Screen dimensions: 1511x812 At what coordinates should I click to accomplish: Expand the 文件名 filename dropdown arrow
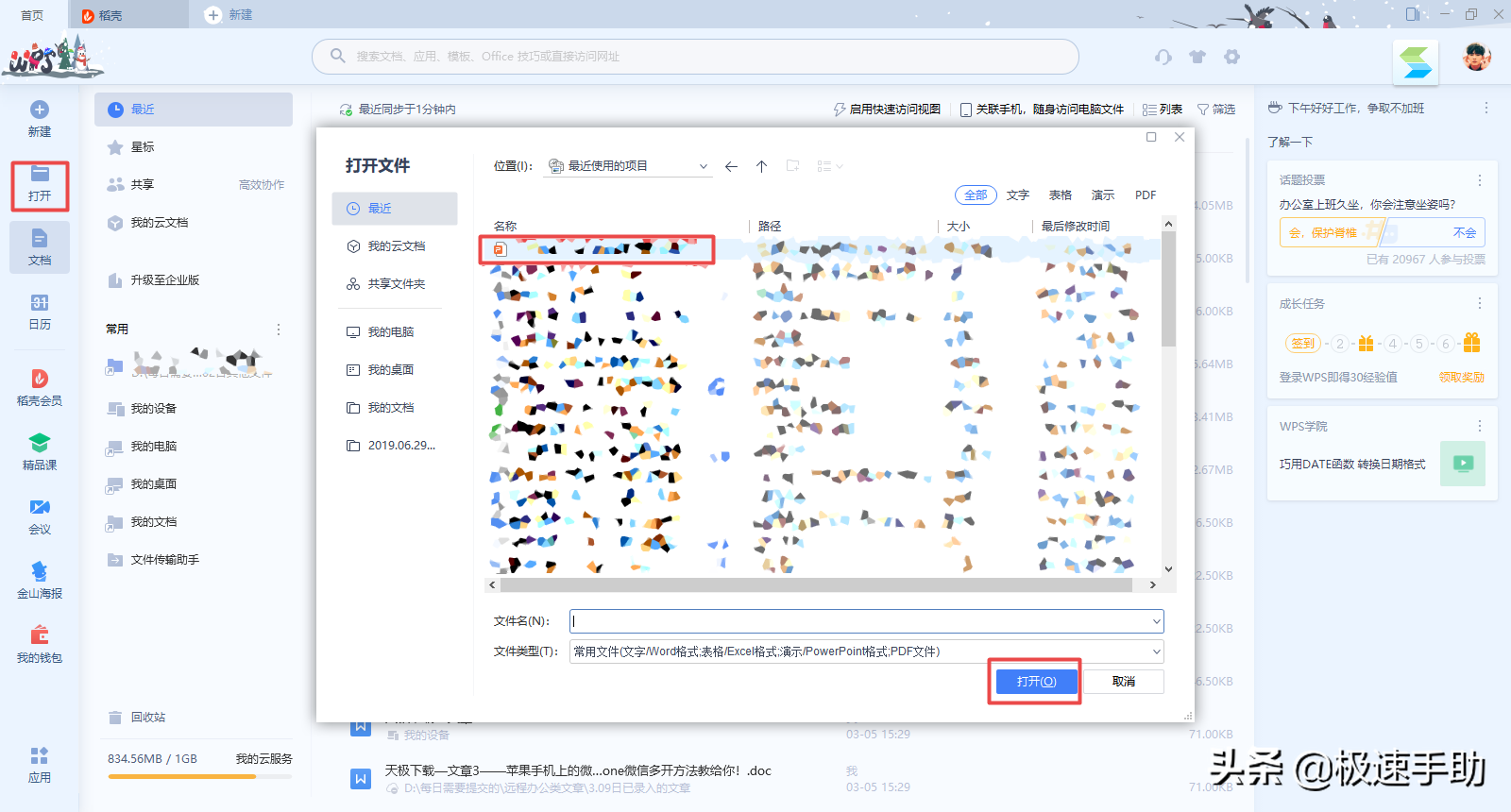coord(1156,621)
